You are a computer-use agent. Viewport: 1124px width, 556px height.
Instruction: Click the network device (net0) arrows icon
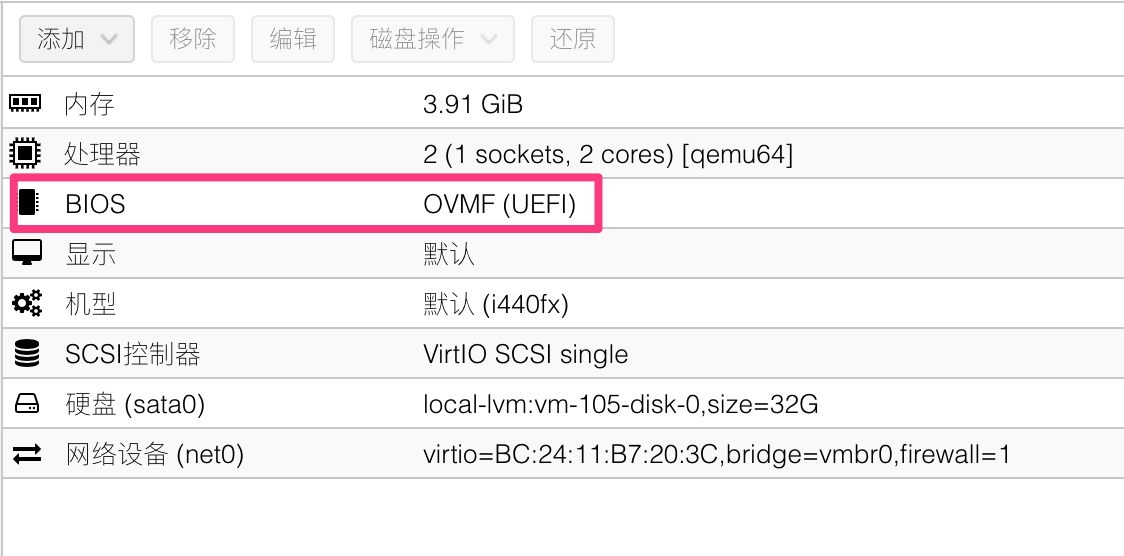pyautogui.click(x=27, y=455)
